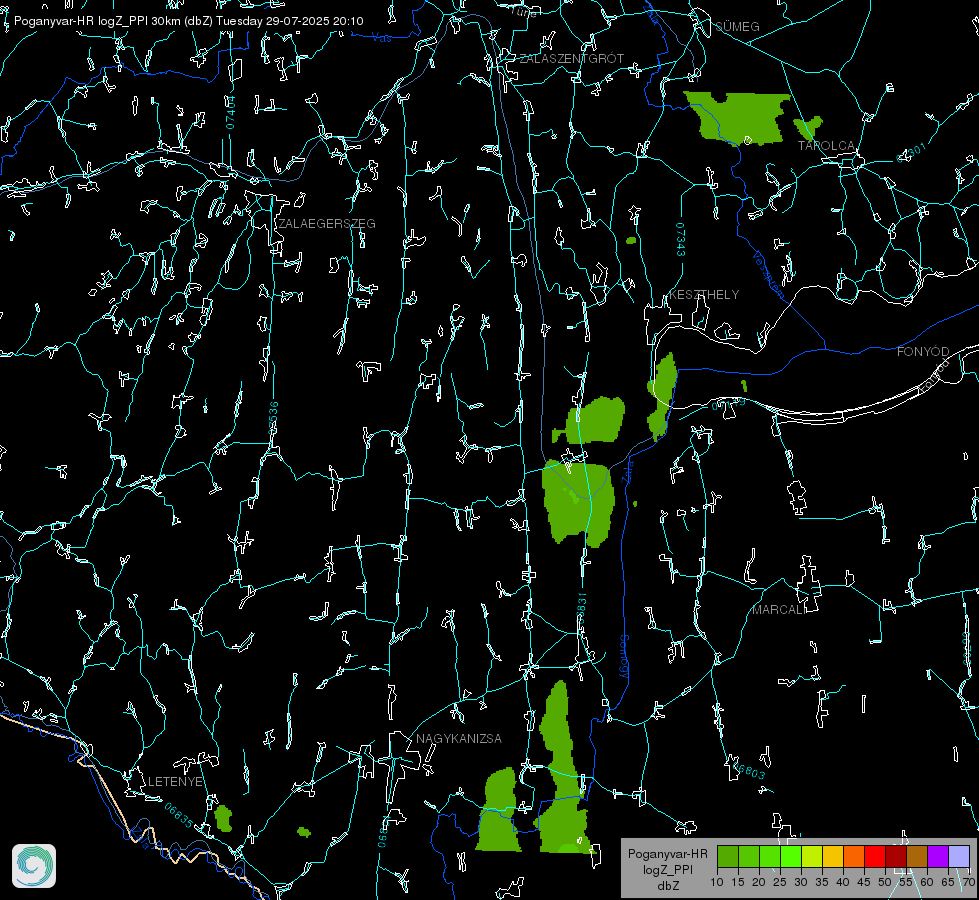
Task: Click the 30km range text in title
Action: tap(166, 21)
